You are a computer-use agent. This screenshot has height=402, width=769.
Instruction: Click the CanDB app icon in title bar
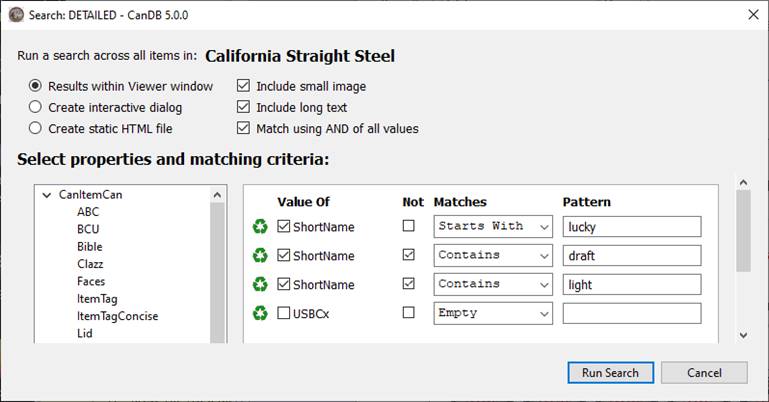point(16,15)
